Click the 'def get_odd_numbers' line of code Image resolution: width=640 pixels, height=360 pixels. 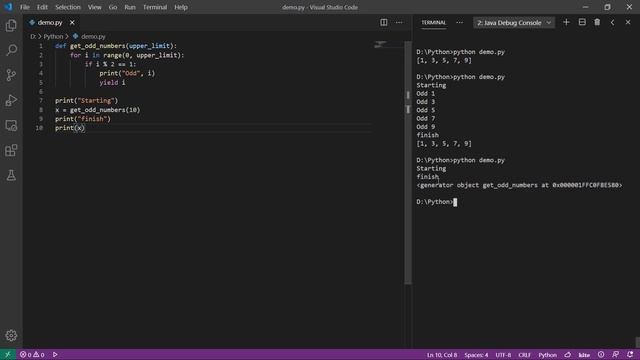[x=116, y=46]
